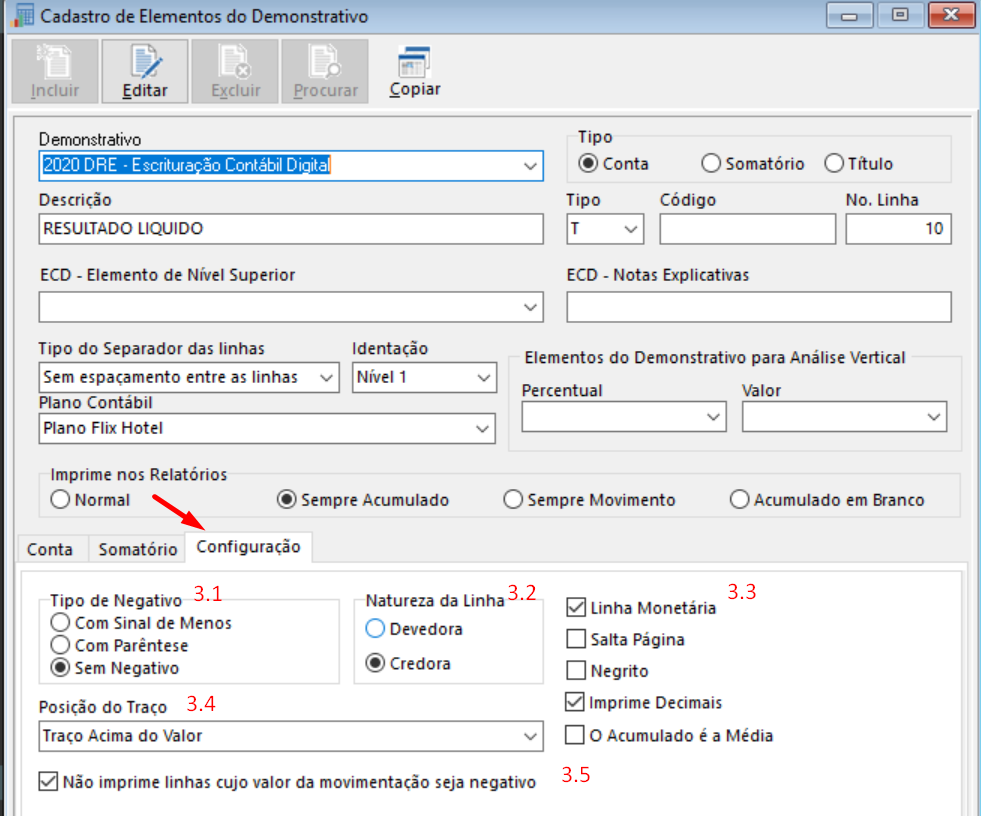The image size is (981, 816).
Task: Switch to the Somatório tab
Action: click(x=138, y=549)
